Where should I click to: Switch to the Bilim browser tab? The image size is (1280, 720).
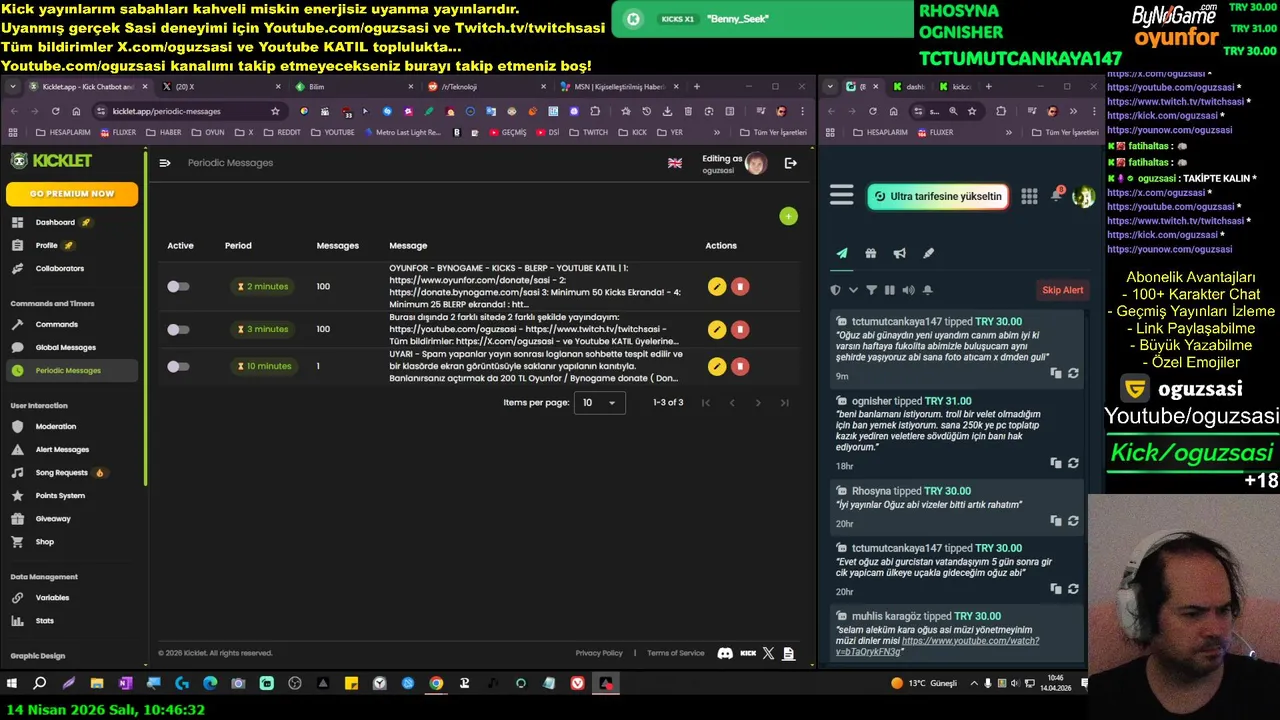(353, 87)
